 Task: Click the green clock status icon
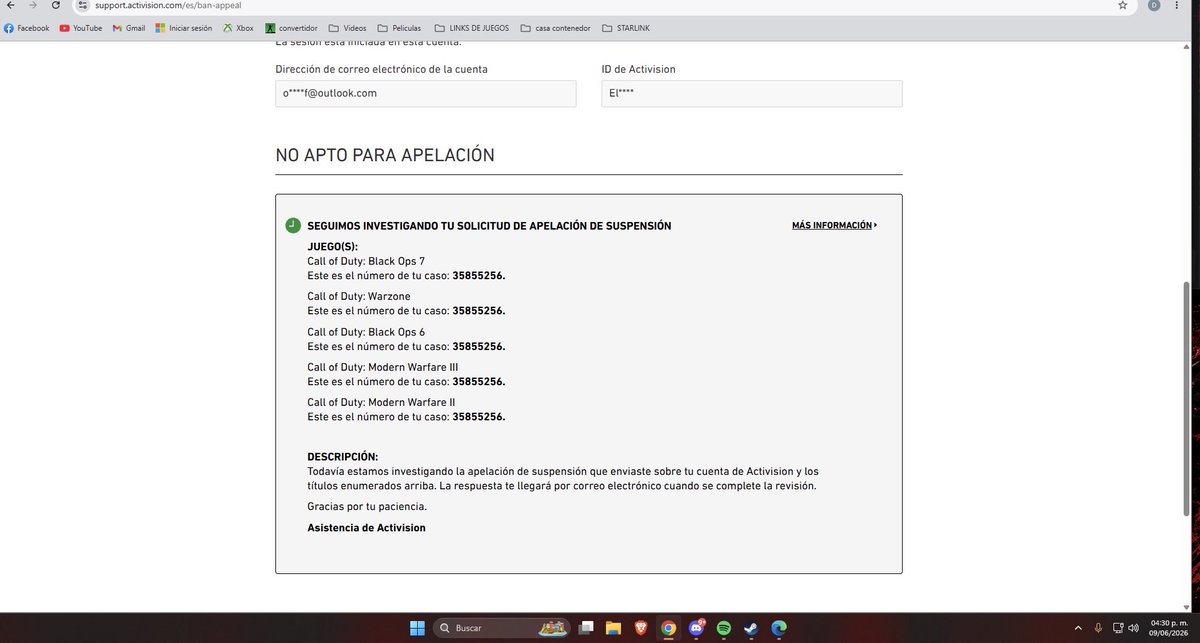(x=293, y=226)
